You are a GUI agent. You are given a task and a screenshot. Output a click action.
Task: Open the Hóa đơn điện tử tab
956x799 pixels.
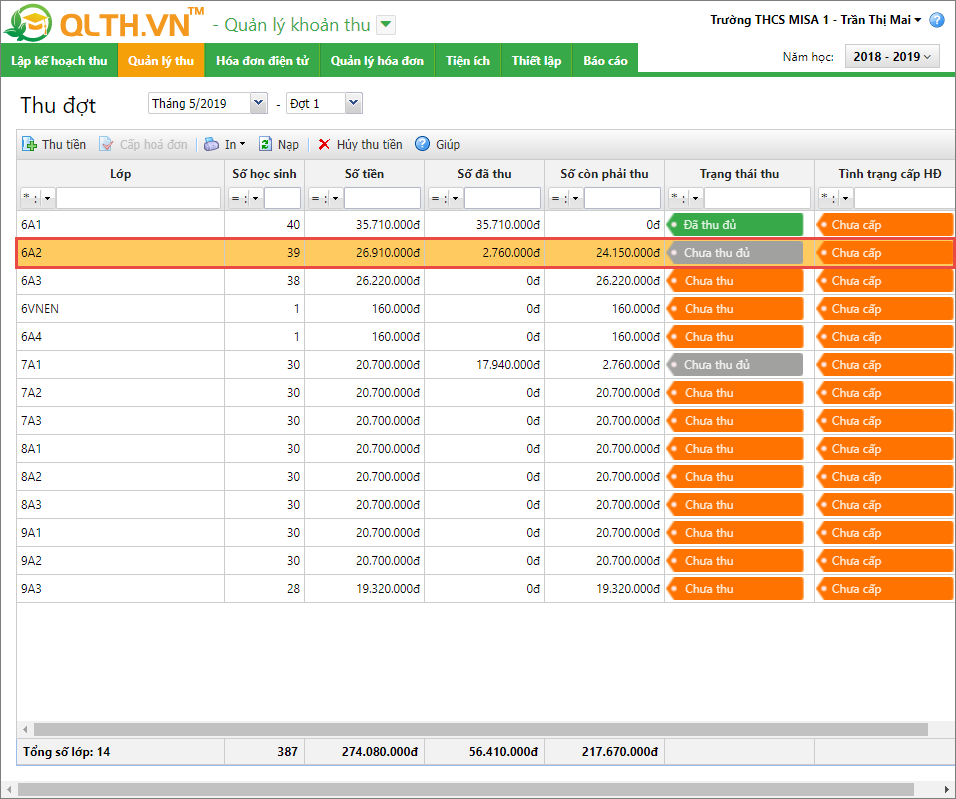point(262,61)
